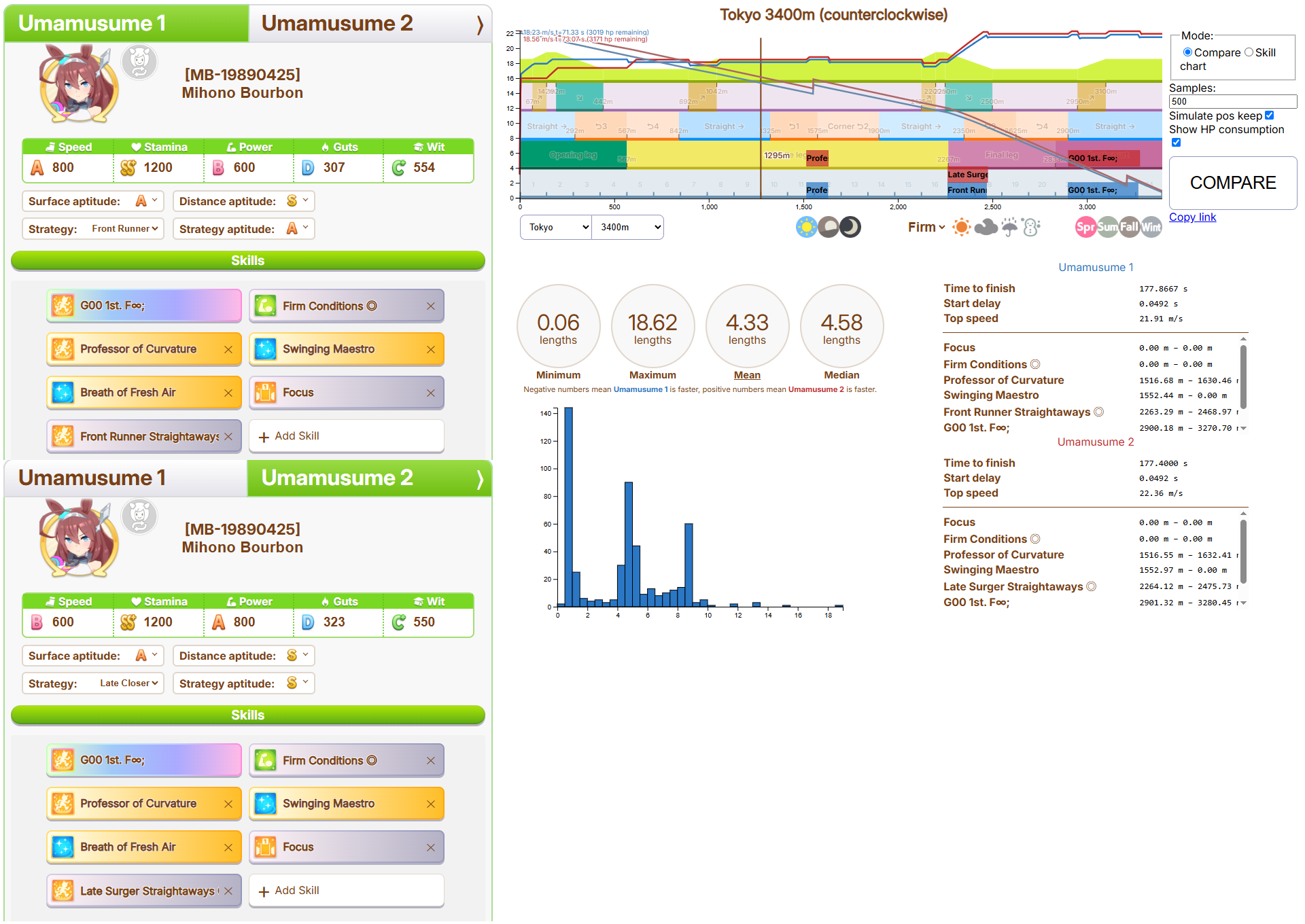Click tallest histogram bar near zero lengths
The height and width of the screenshot is (924, 1305).
[568, 507]
